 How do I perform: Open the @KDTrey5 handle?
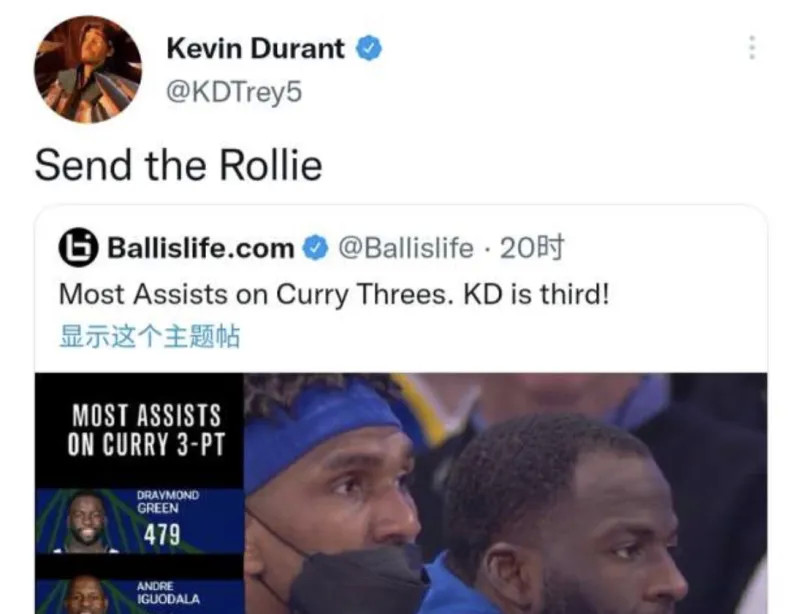[x=234, y=92]
